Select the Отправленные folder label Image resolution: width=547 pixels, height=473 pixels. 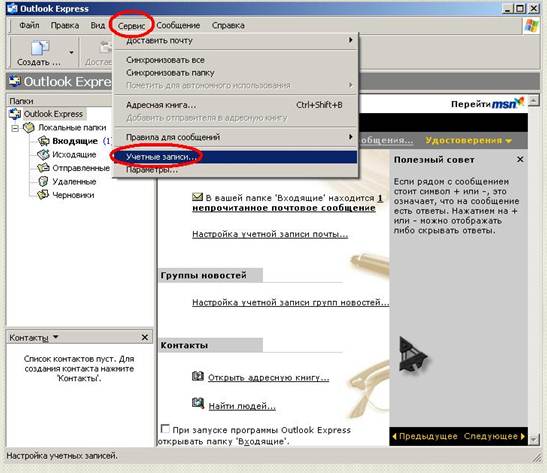(x=81, y=168)
